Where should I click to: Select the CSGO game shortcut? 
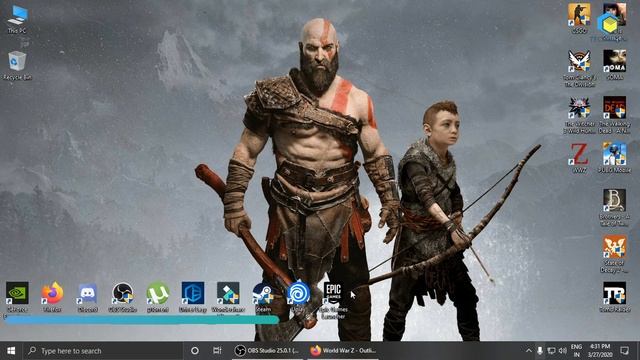579,19
